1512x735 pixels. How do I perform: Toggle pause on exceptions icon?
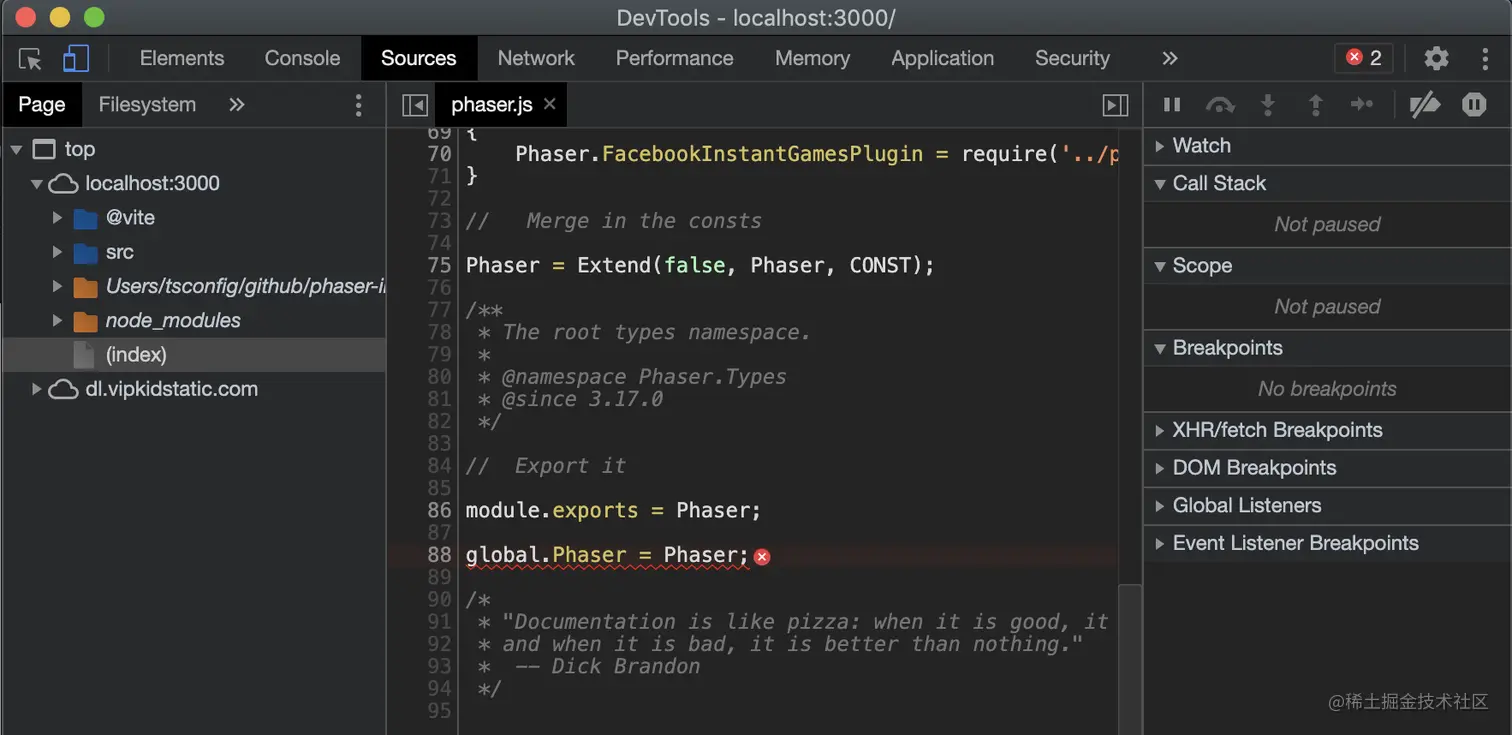tap(1474, 105)
